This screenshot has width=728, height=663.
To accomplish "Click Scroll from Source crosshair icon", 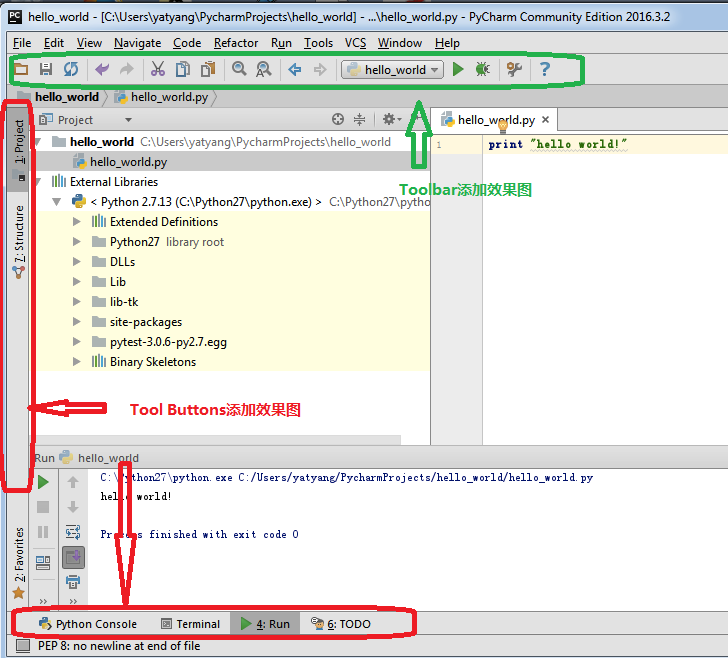I will pos(338,120).
